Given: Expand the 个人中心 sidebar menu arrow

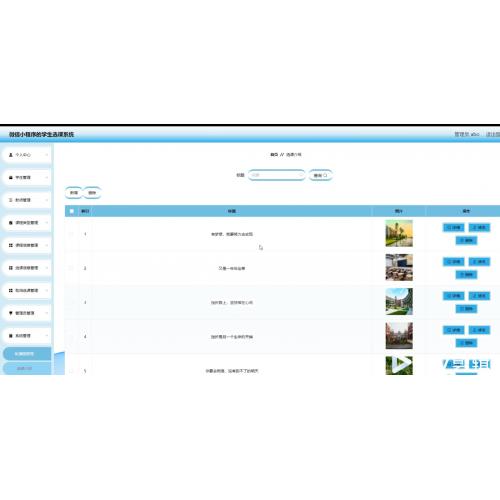Looking at the screenshot, I should pos(46,155).
